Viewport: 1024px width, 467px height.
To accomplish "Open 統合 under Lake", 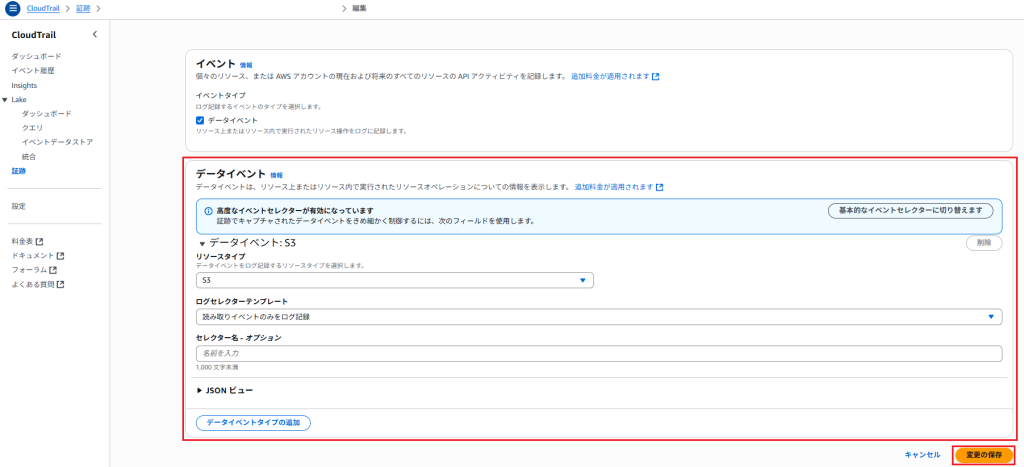I will pyautogui.click(x=29, y=157).
